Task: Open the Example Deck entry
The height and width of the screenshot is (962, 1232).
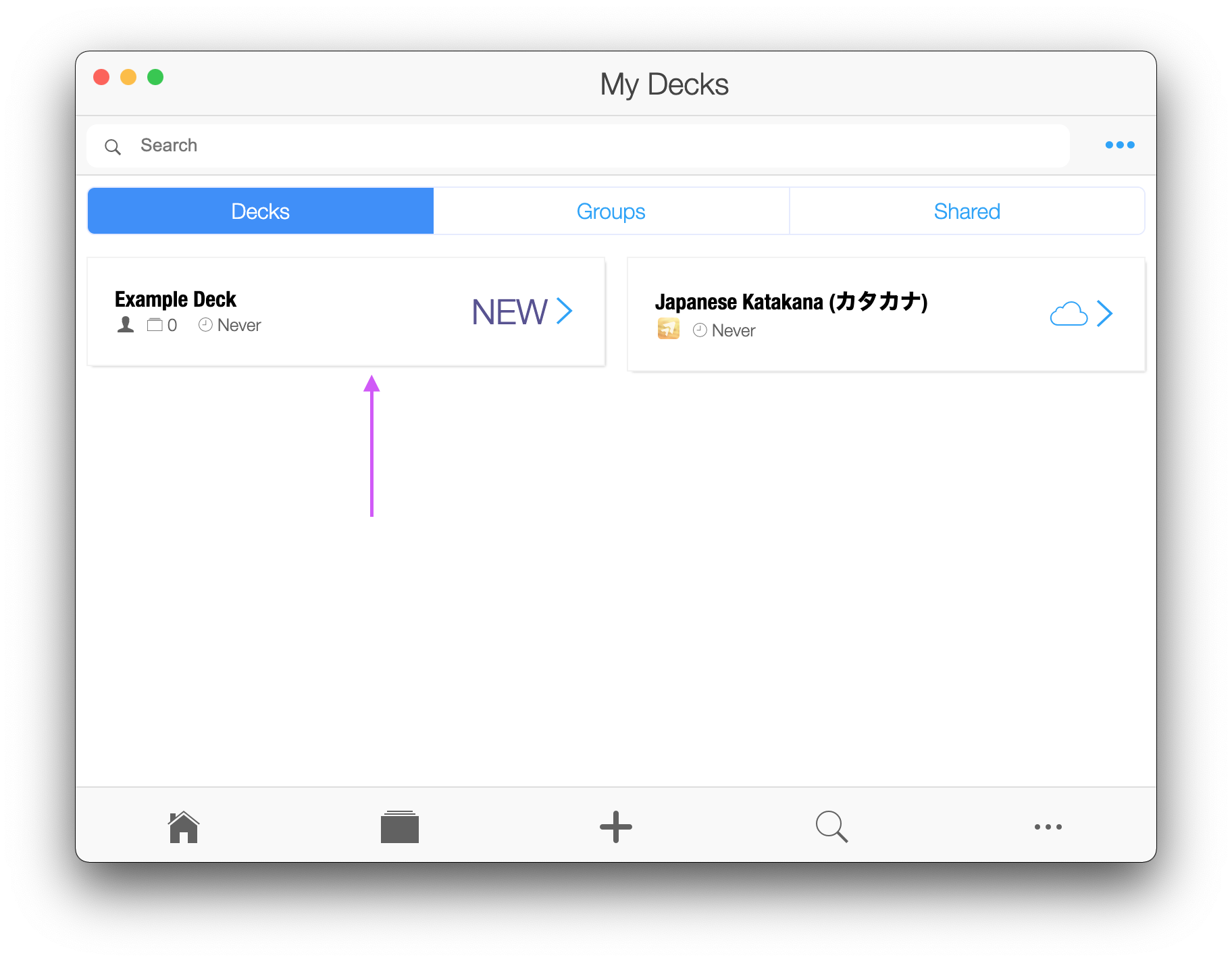Action: [x=175, y=299]
